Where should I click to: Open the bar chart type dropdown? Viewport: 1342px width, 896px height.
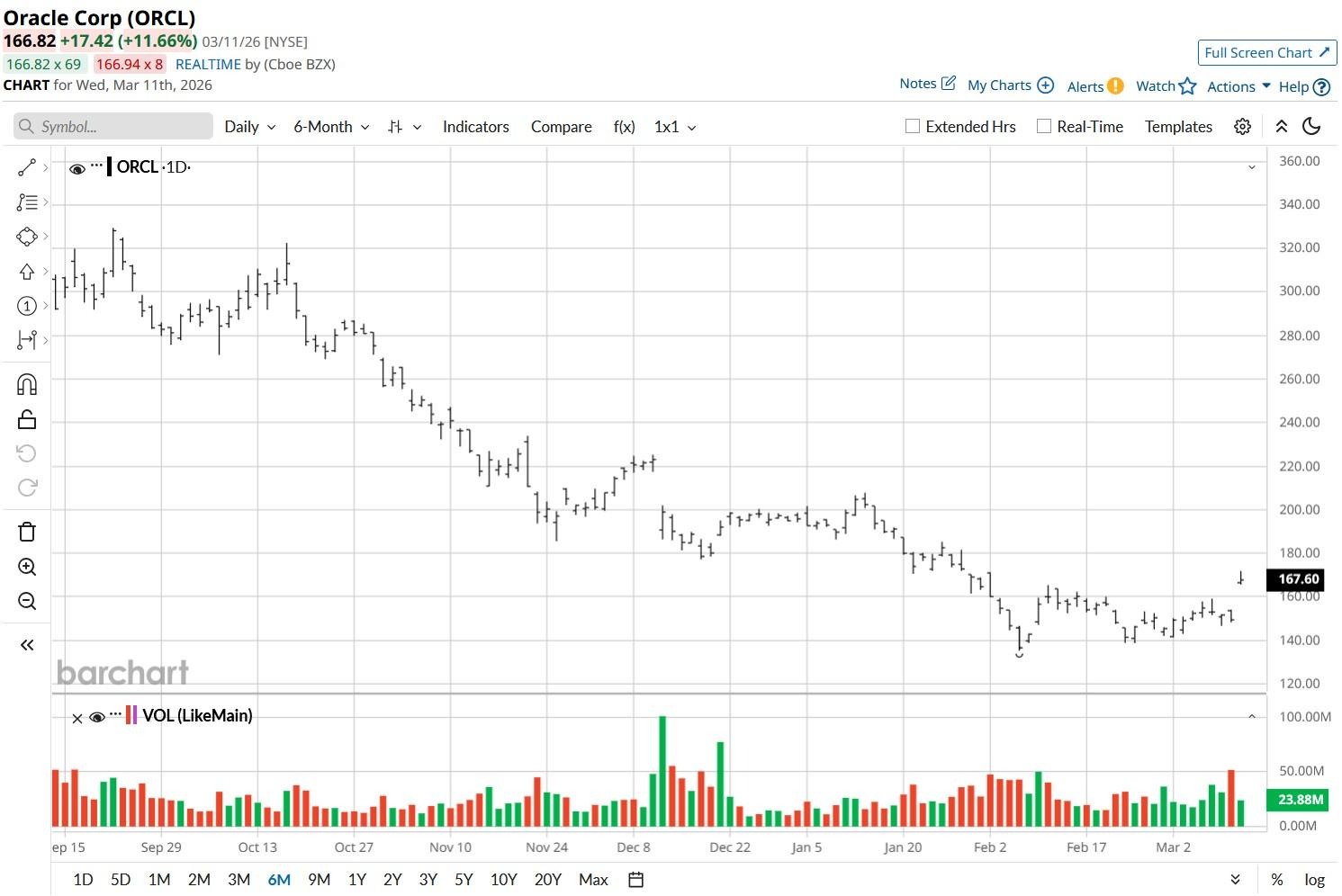click(404, 127)
